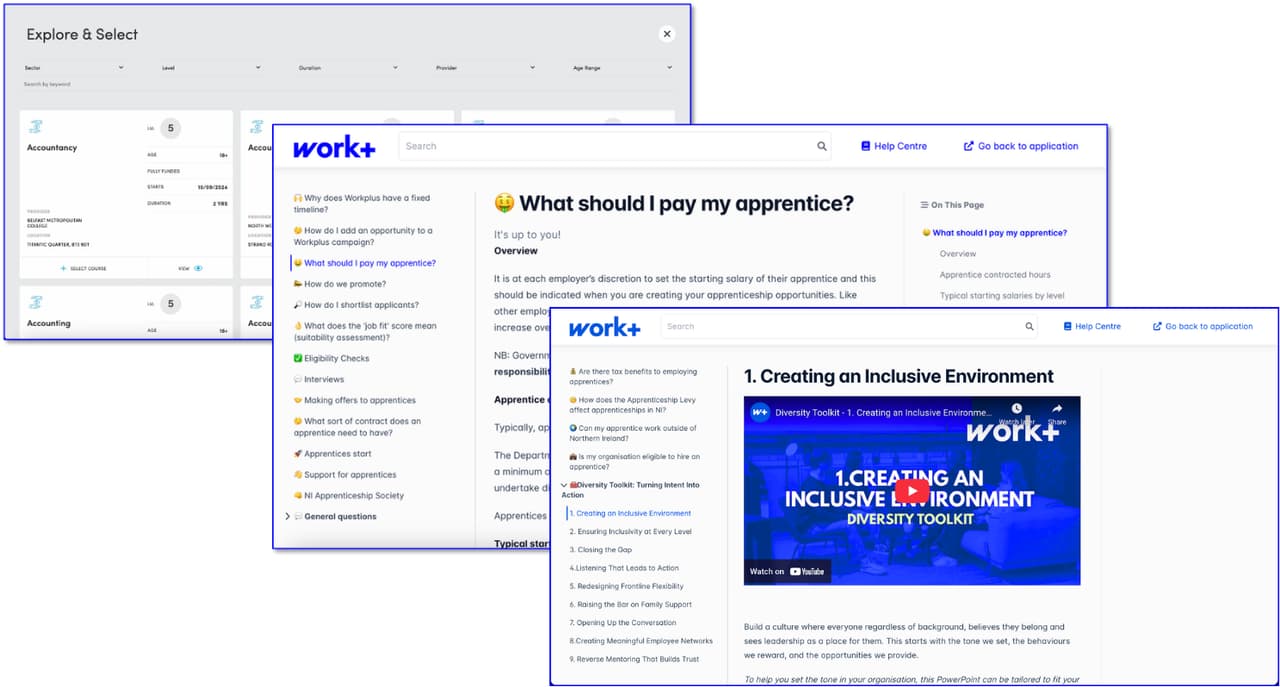Open the Interviews article in the sidebar
Screen dimensions: 1280x687
tap(318, 379)
